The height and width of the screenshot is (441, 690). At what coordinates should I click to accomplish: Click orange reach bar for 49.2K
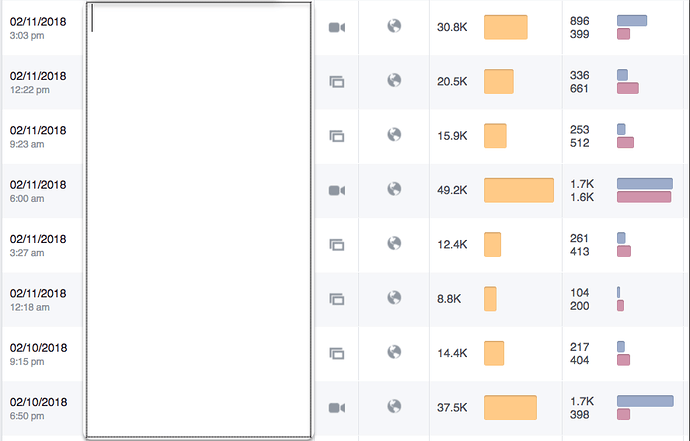click(x=519, y=190)
